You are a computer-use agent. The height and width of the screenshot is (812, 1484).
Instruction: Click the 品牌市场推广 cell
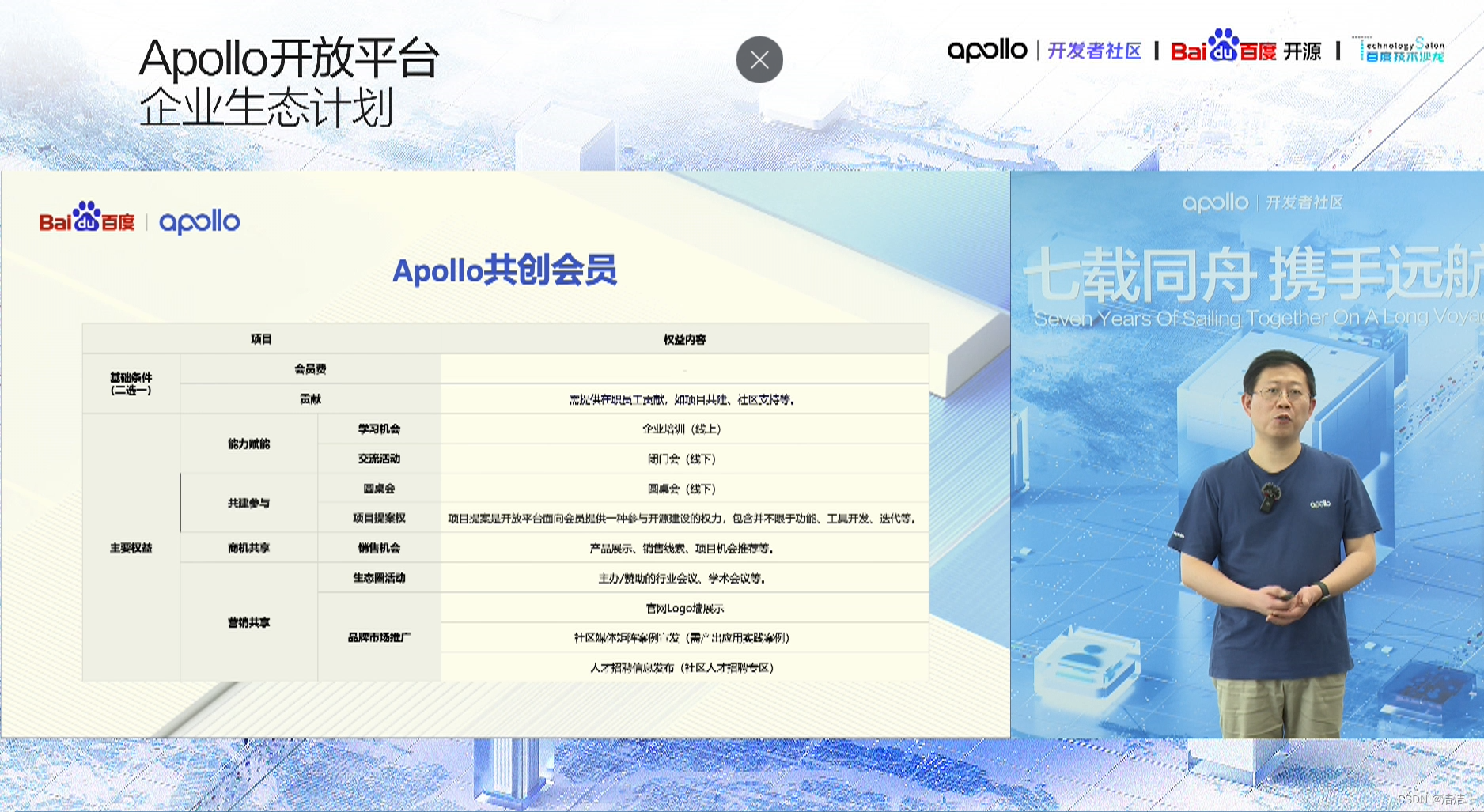[x=379, y=637]
